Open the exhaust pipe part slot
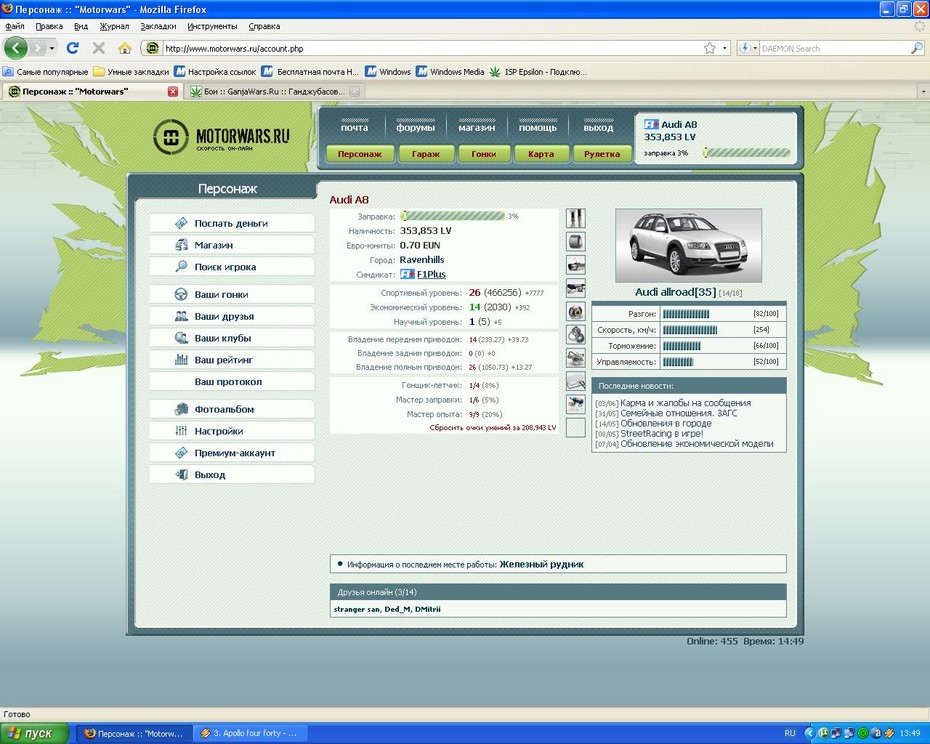 click(575, 265)
